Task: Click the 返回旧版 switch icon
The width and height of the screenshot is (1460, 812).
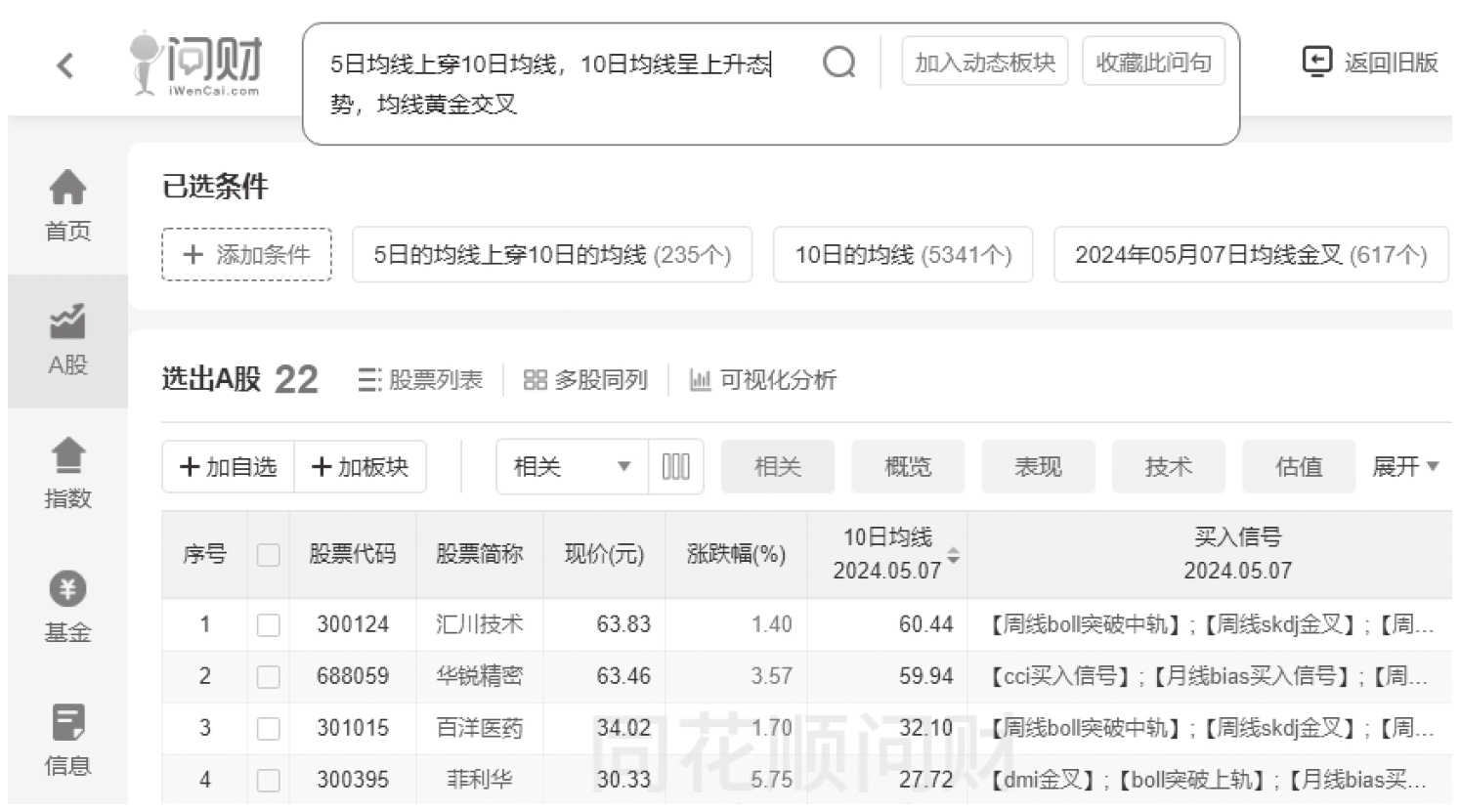Action: [1316, 62]
